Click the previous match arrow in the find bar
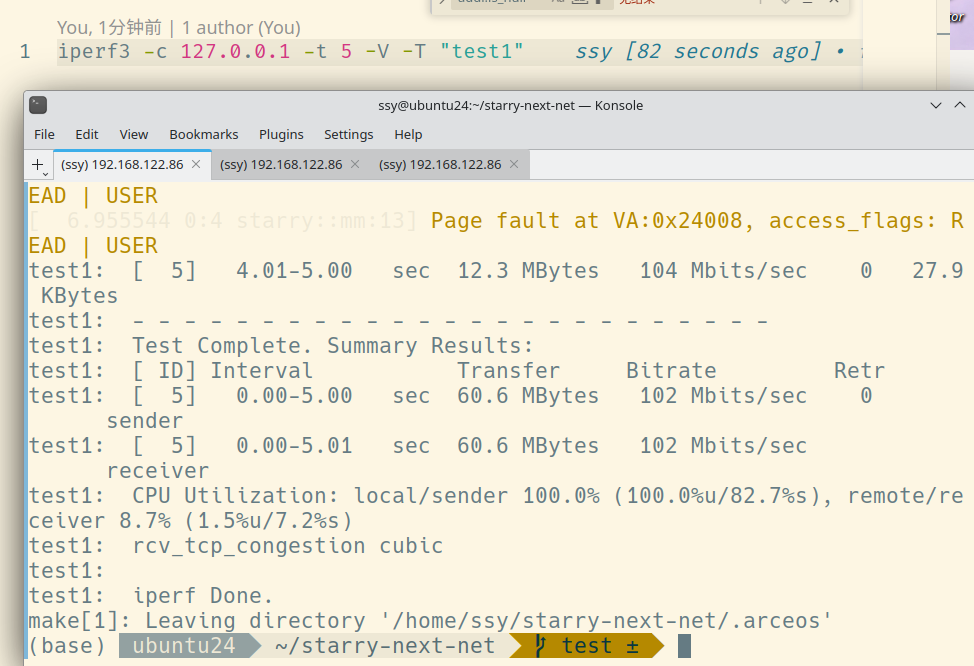The width and height of the screenshot is (974, 666). click(x=761, y=4)
